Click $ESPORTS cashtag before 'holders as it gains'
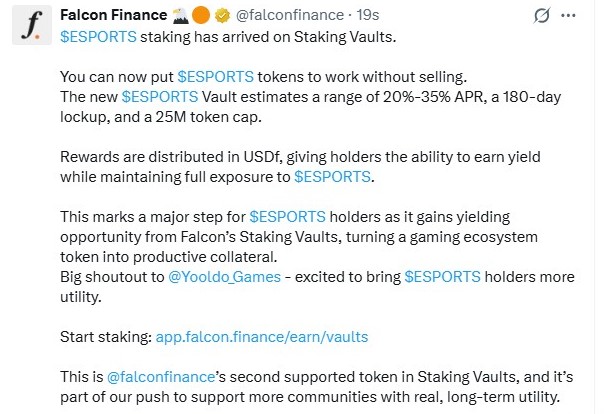 click(x=283, y=216)
